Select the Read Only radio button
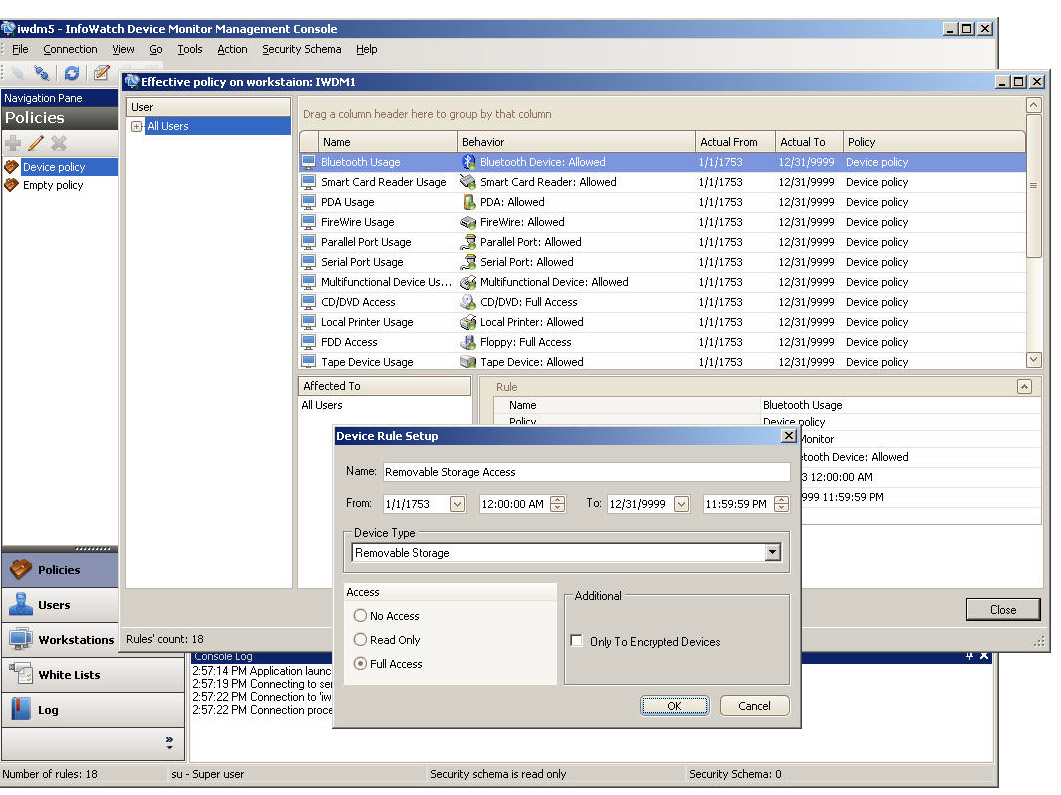The height and width of the screenshot is (795, 1061). [360, 639]
